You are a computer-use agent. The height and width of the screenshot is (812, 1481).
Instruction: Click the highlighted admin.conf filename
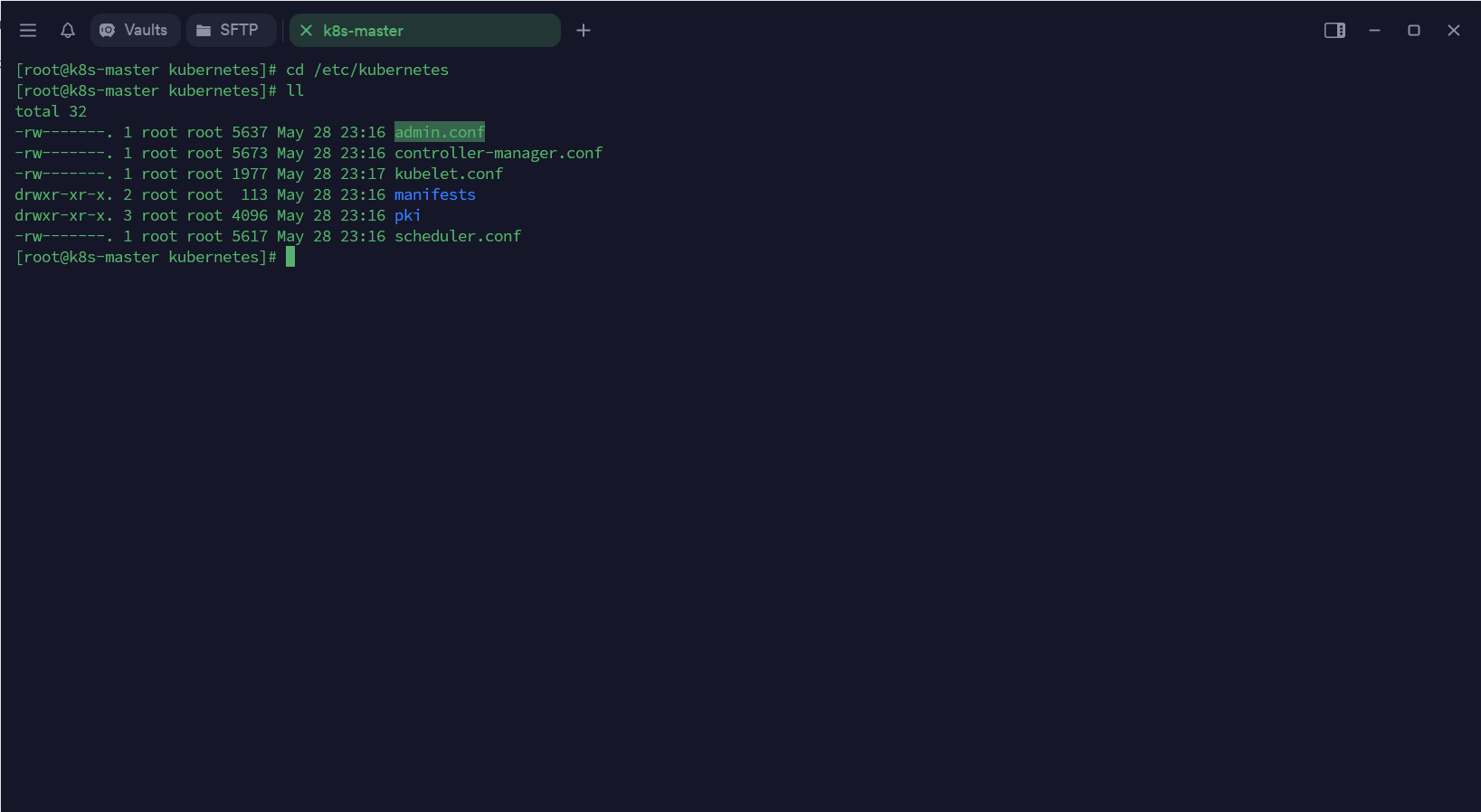440,132
